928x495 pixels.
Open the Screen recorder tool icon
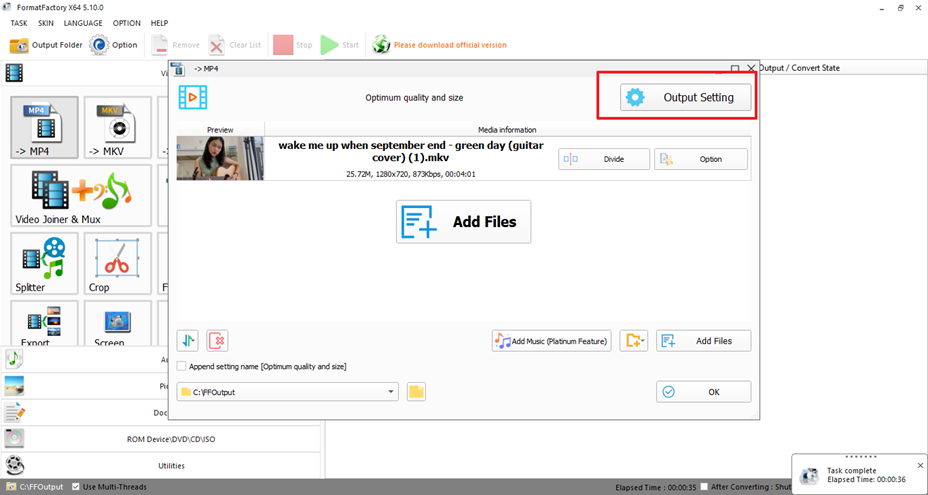[118, 323]
